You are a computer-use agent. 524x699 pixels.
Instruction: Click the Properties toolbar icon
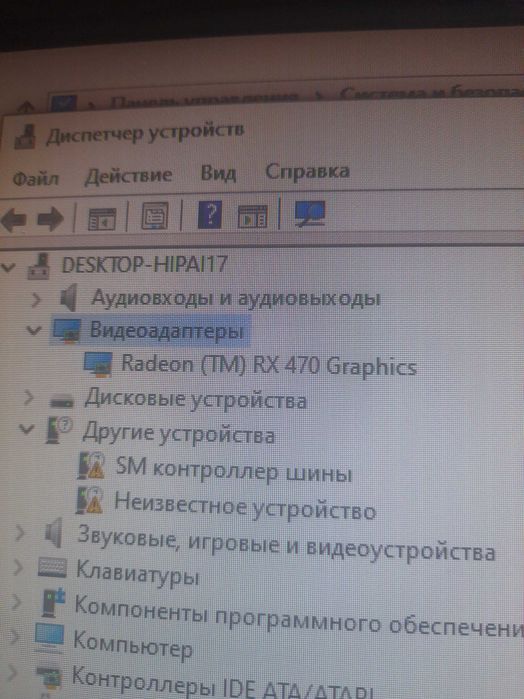pos(155,216)
